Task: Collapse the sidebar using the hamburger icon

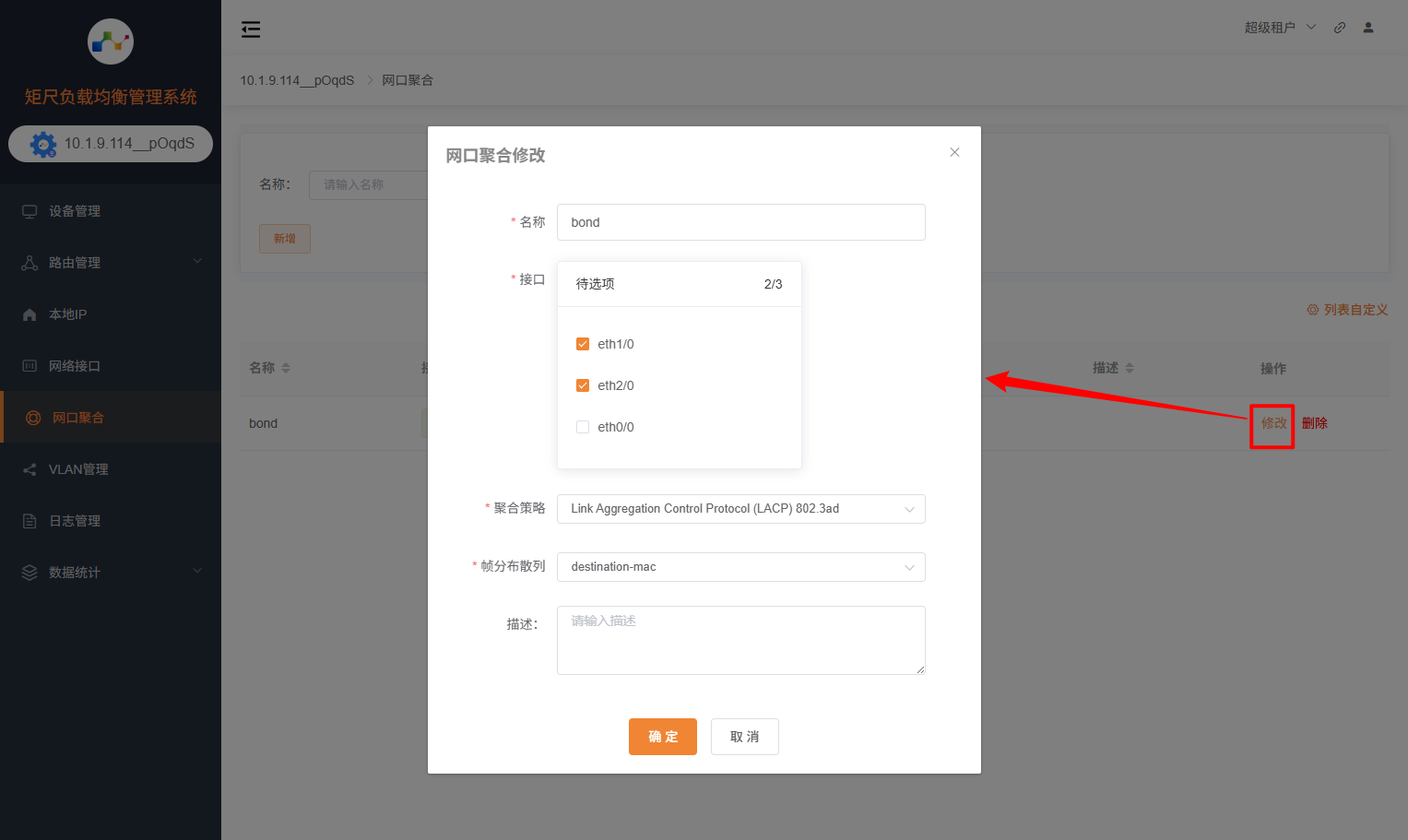Action: (250, 29)
